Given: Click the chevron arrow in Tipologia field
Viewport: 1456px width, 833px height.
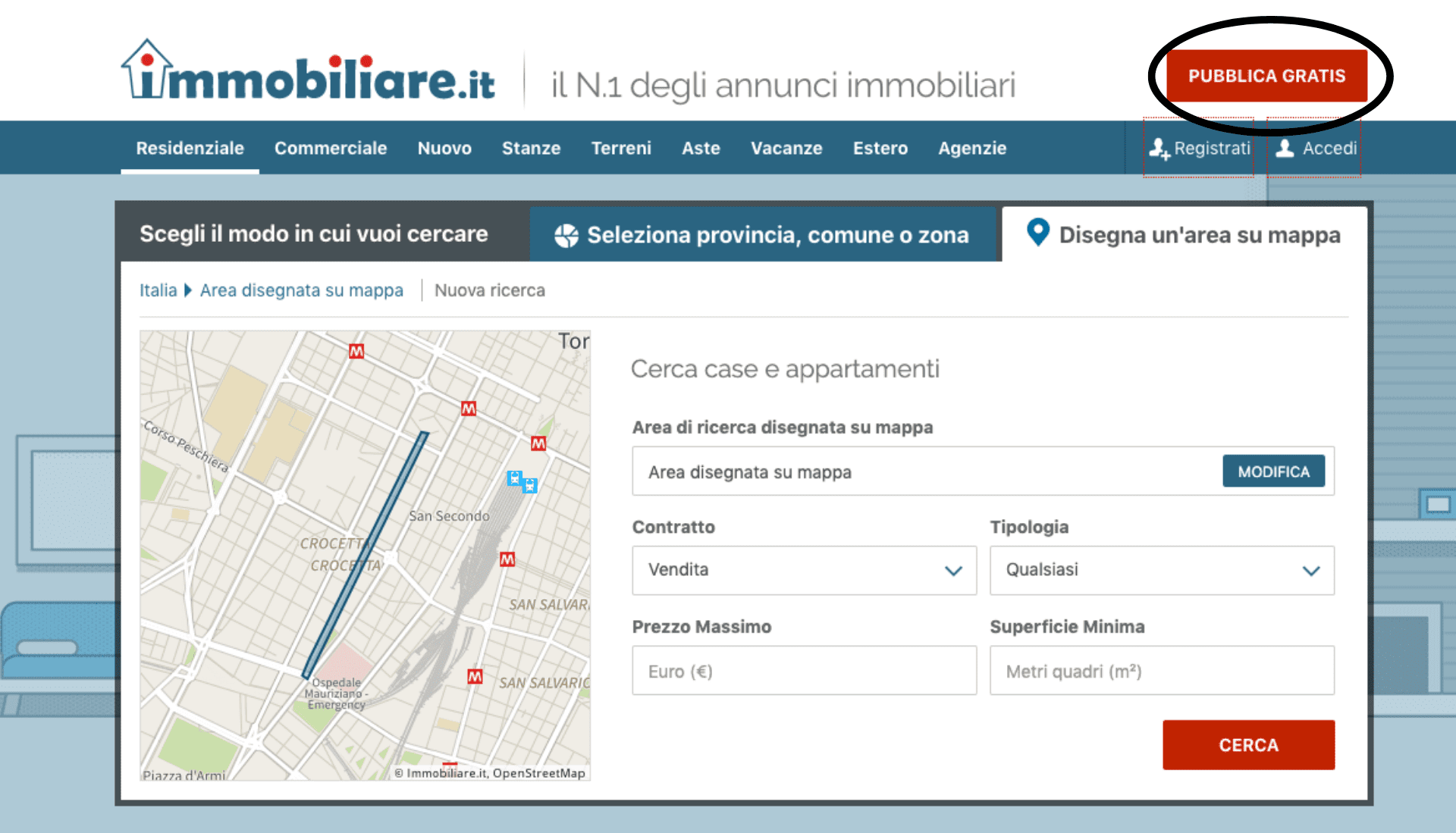Looking at the screenshot, I should pyautogui.click(x=1311, y=571).
